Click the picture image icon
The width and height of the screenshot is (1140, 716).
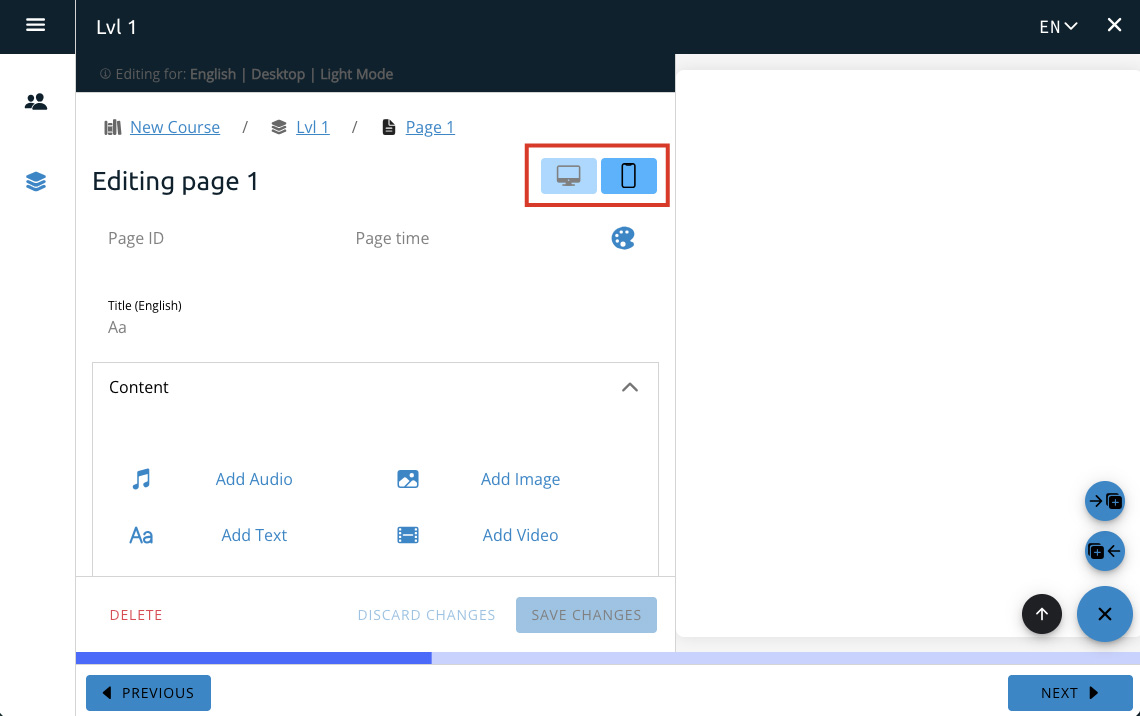[x=408, y=479]
